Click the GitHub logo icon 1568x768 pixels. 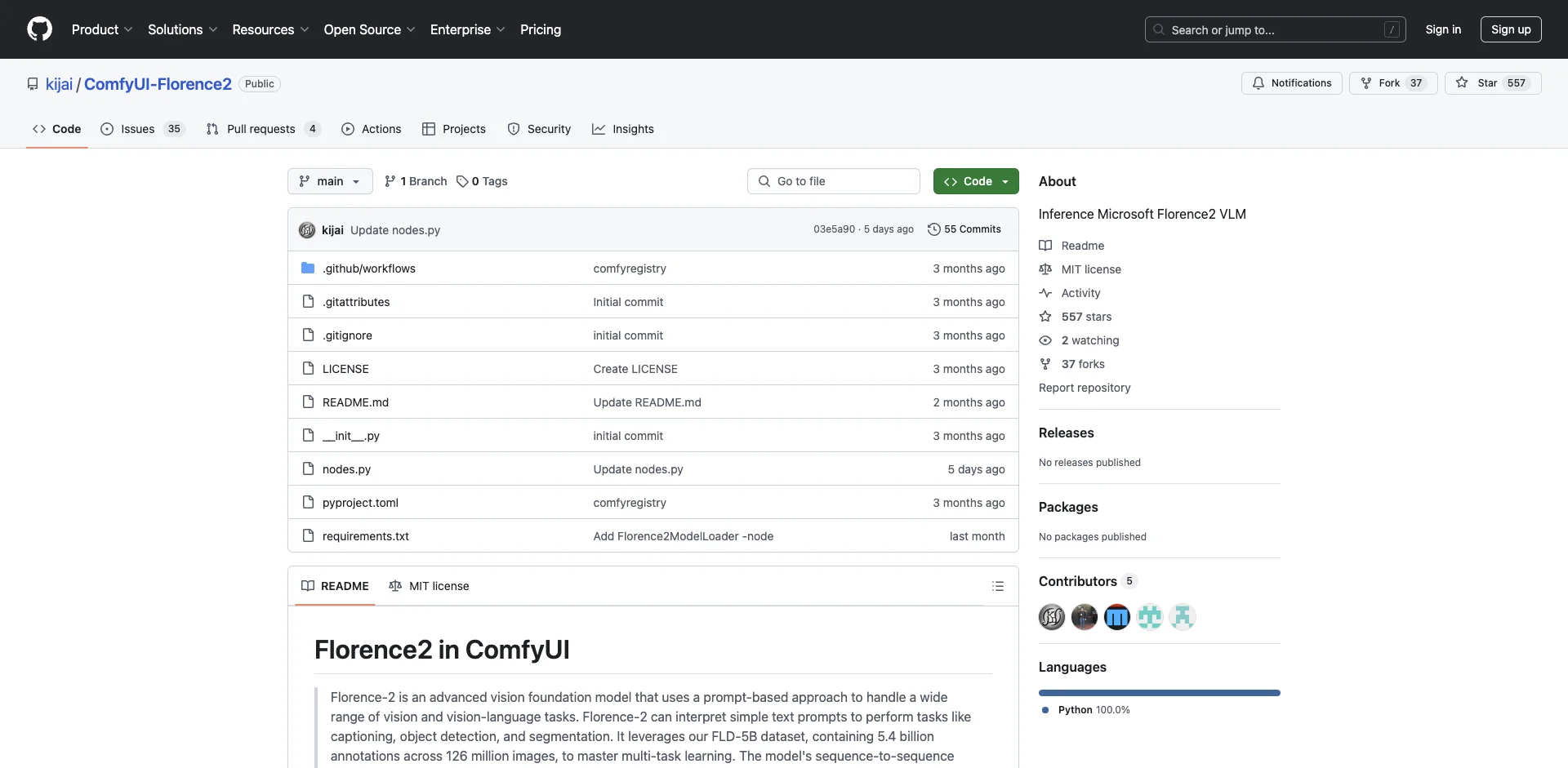pyautogui.click(x=39, y=29)
